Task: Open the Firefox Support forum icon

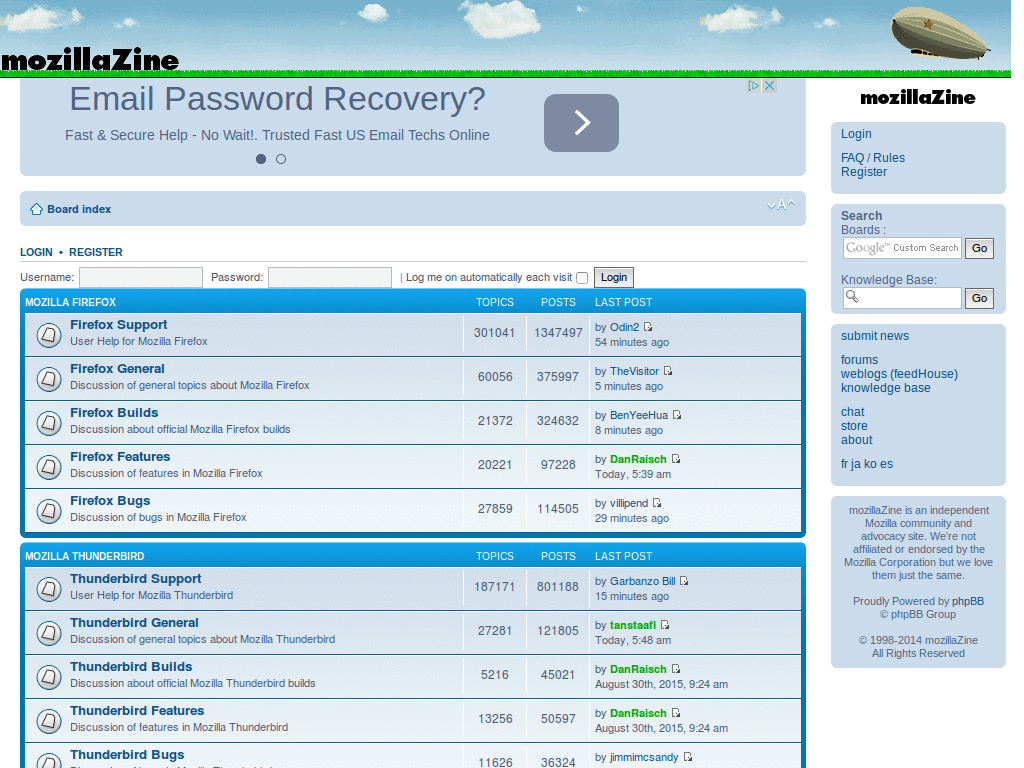Action: coord(49,335)
